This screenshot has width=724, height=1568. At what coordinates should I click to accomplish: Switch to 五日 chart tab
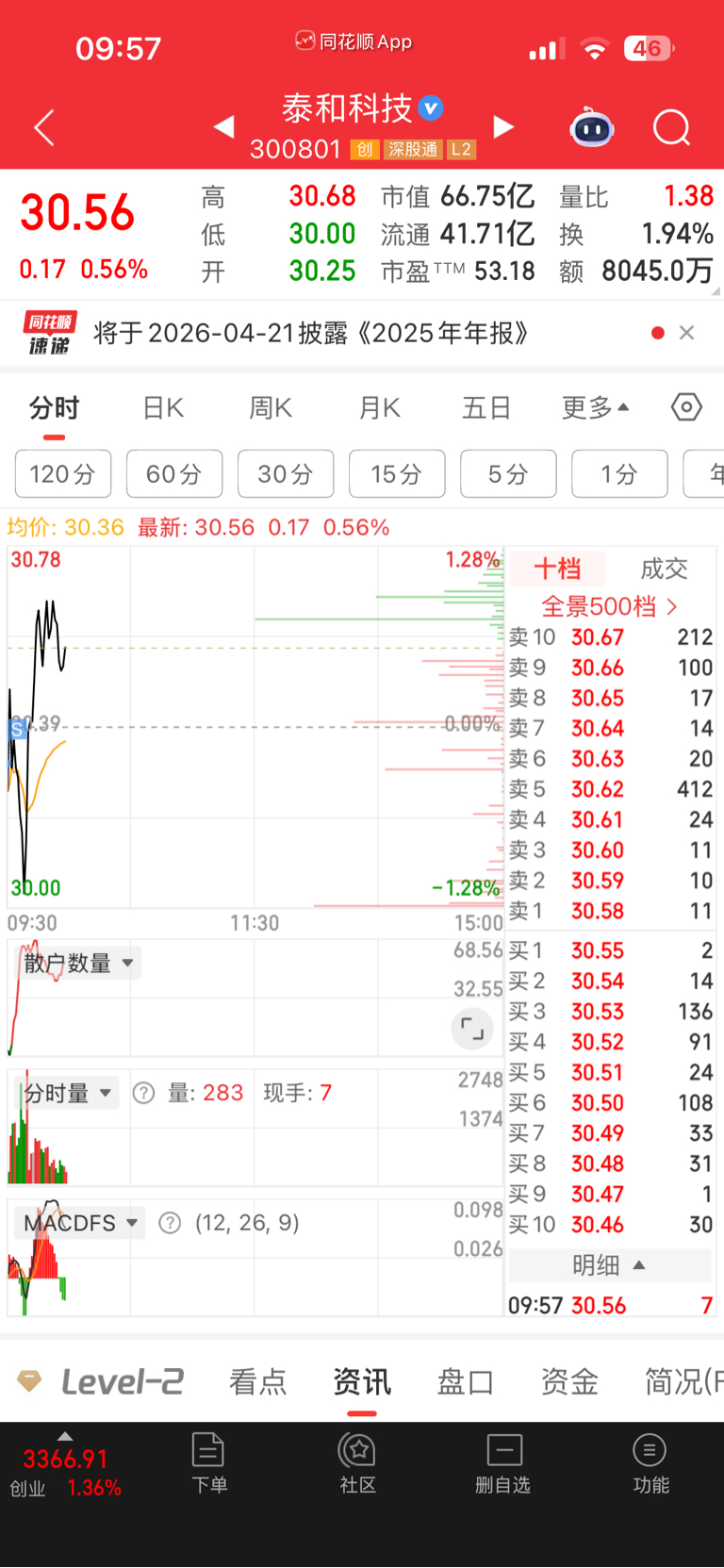(x=486, y=408)
